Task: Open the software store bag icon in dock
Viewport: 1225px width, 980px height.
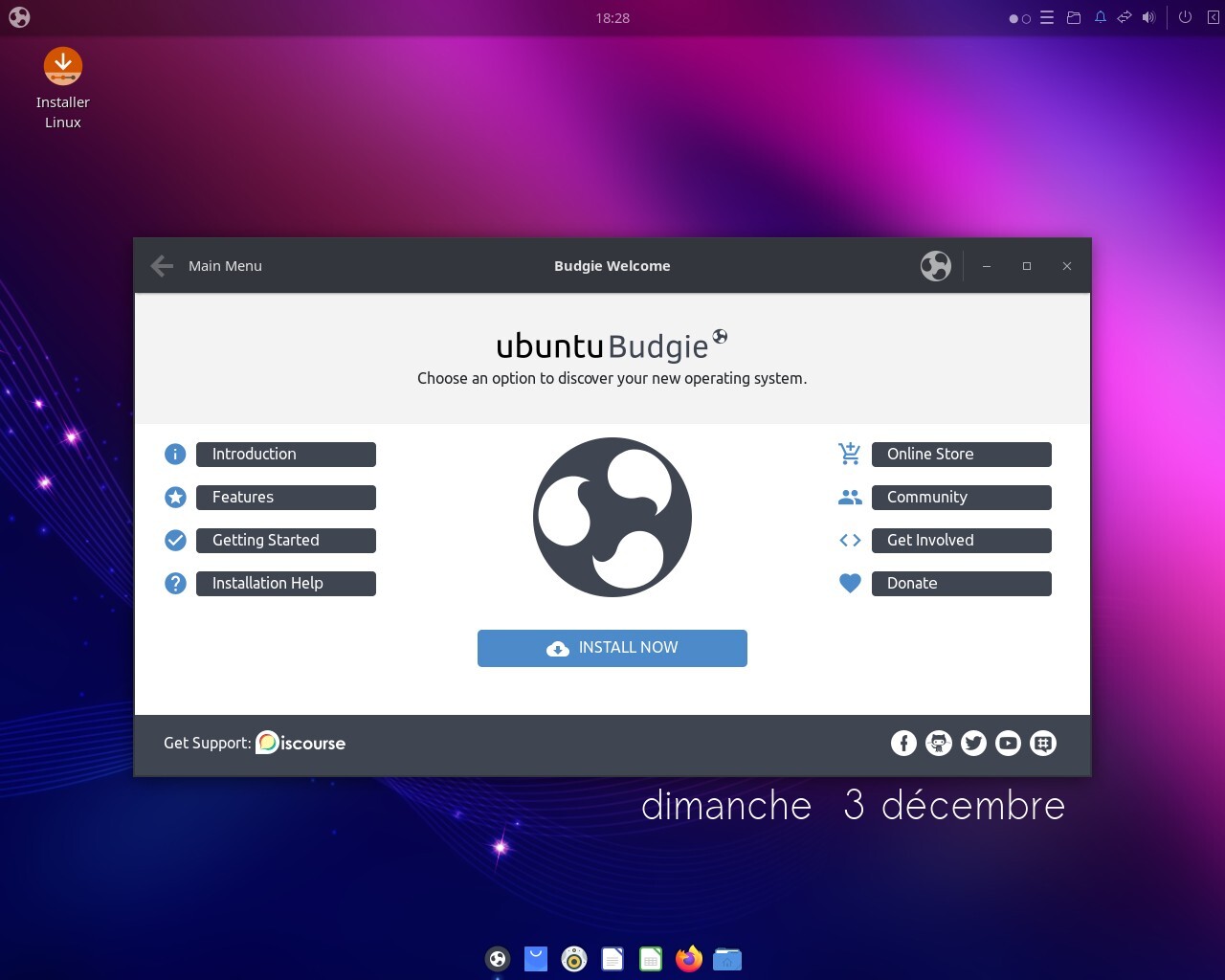Action: [536, 958]
